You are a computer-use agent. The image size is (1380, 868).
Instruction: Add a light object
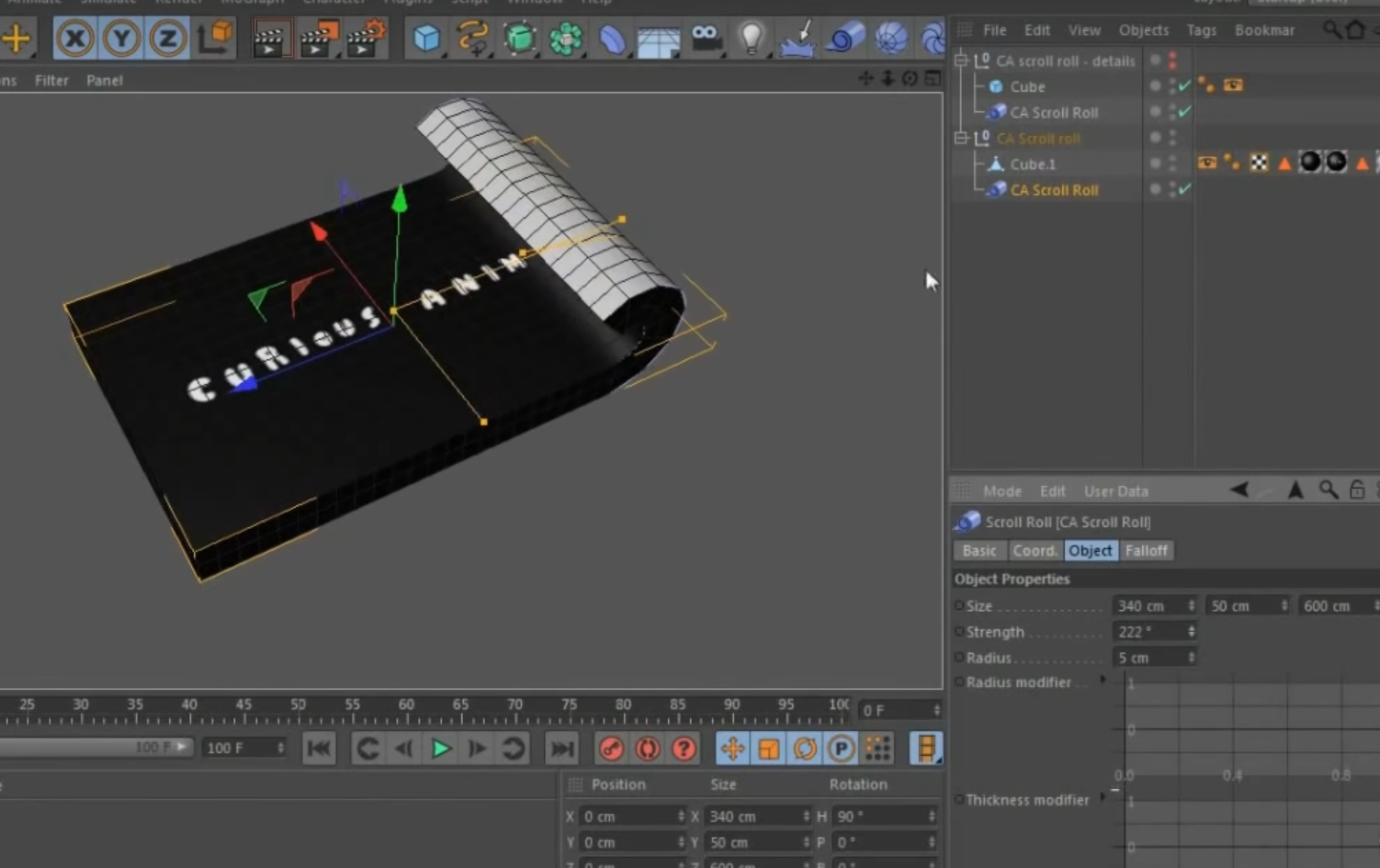point(752,39)
